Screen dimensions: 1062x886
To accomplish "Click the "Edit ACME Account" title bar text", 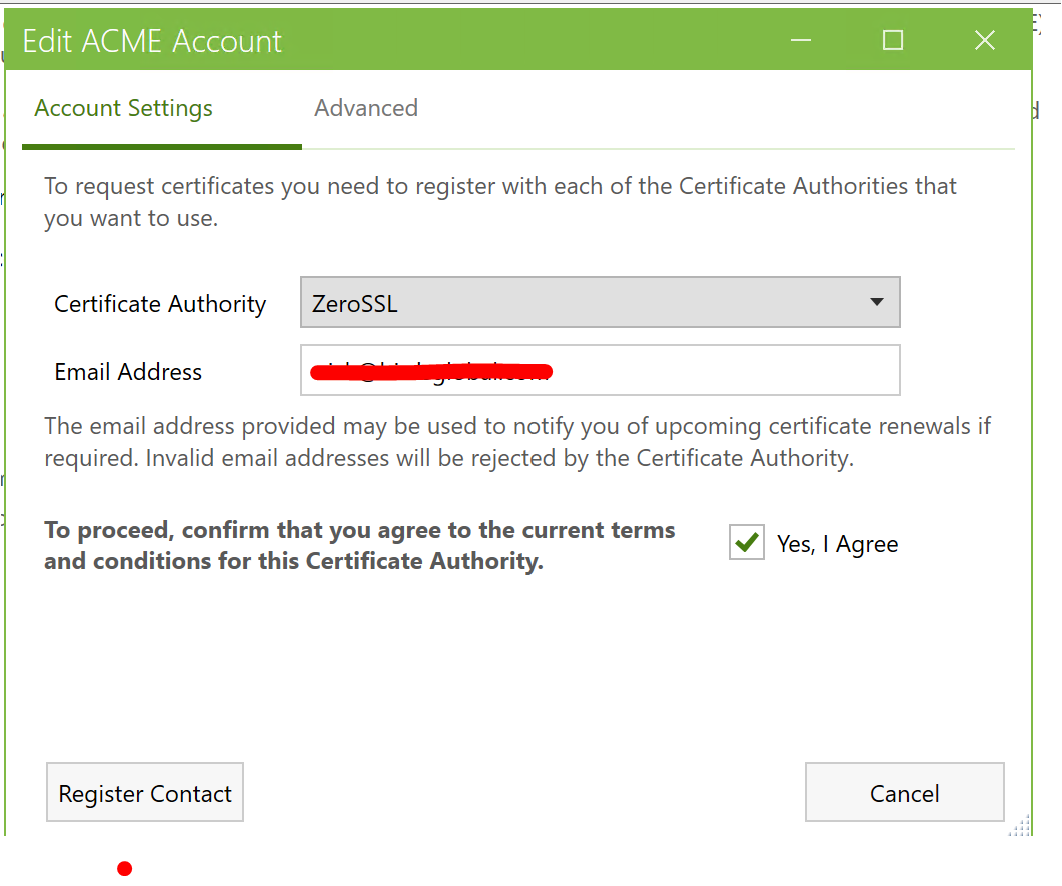I will pyautogui.click(x=152, y=41).
